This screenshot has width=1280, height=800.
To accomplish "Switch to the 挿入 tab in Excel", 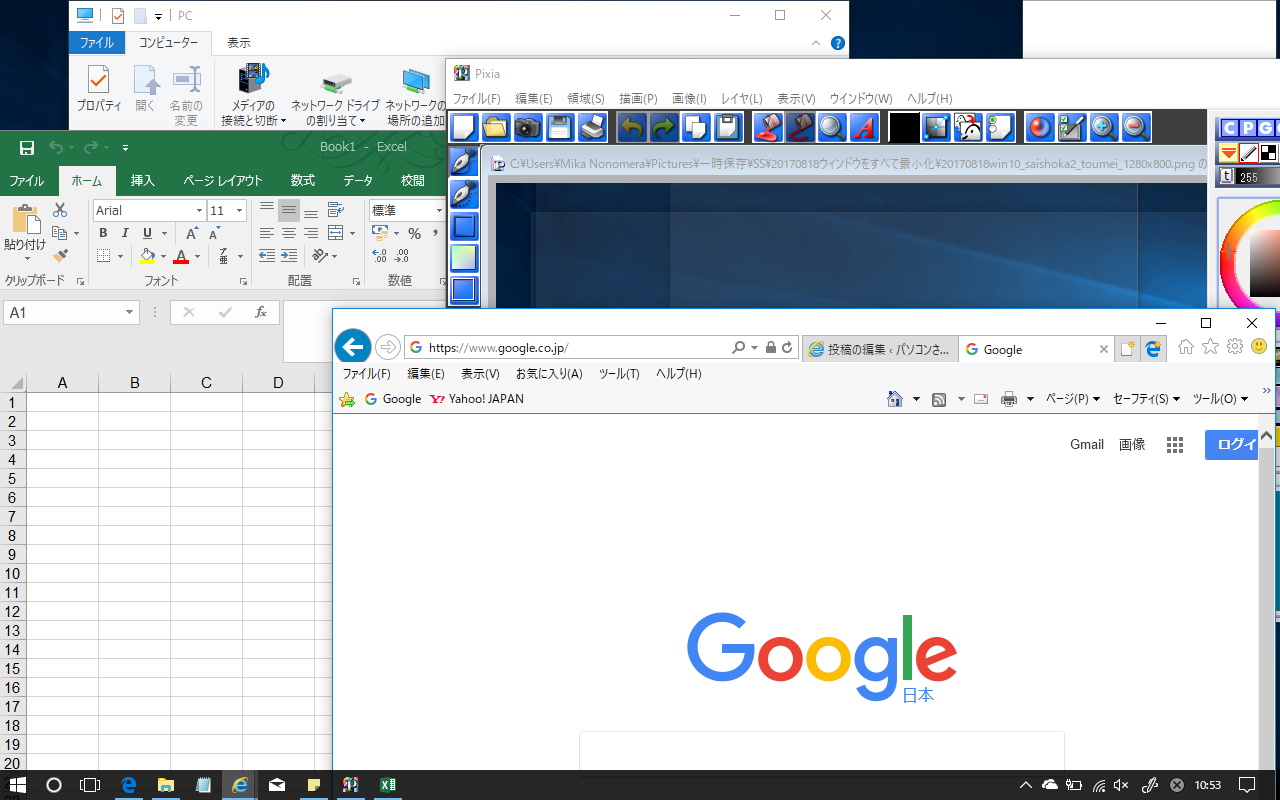I will click(143, 181).
